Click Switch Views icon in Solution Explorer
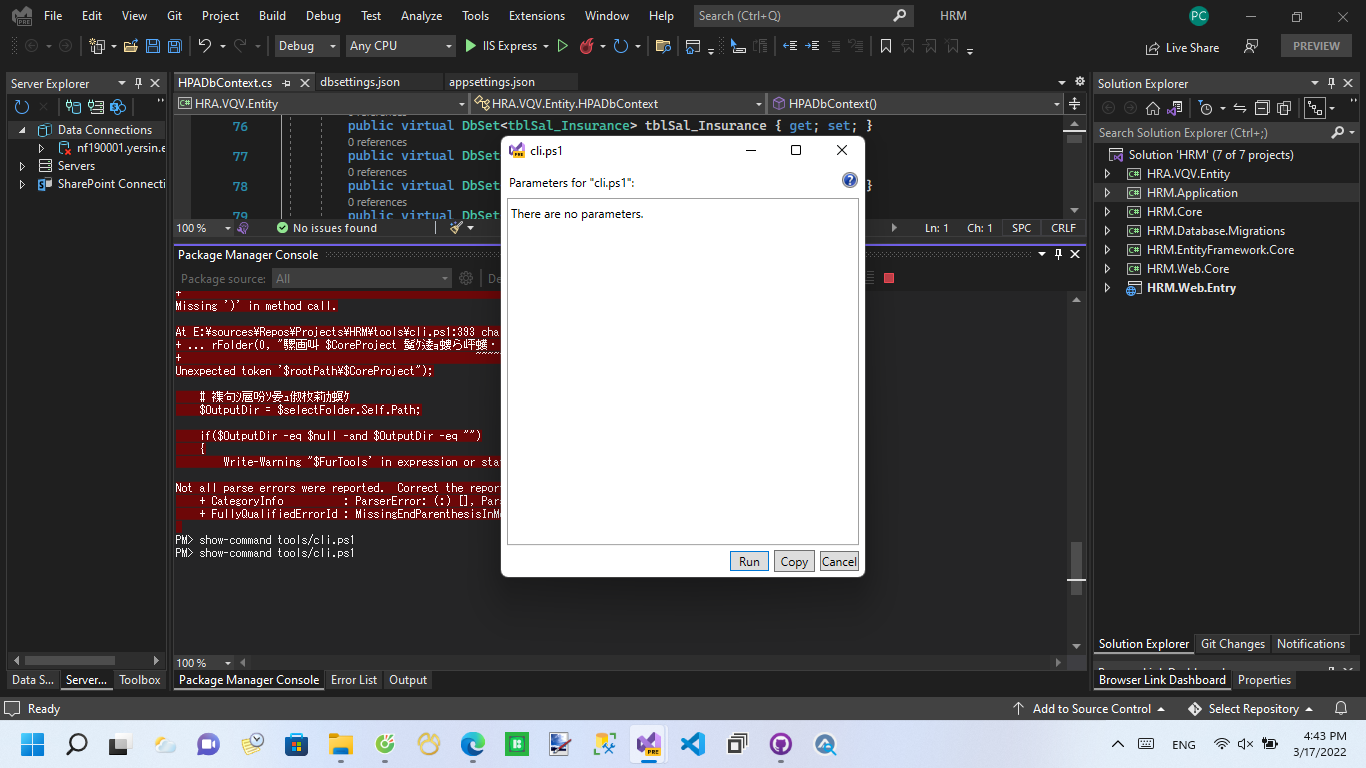1366x768 pixels. [x=1175, y=108]
